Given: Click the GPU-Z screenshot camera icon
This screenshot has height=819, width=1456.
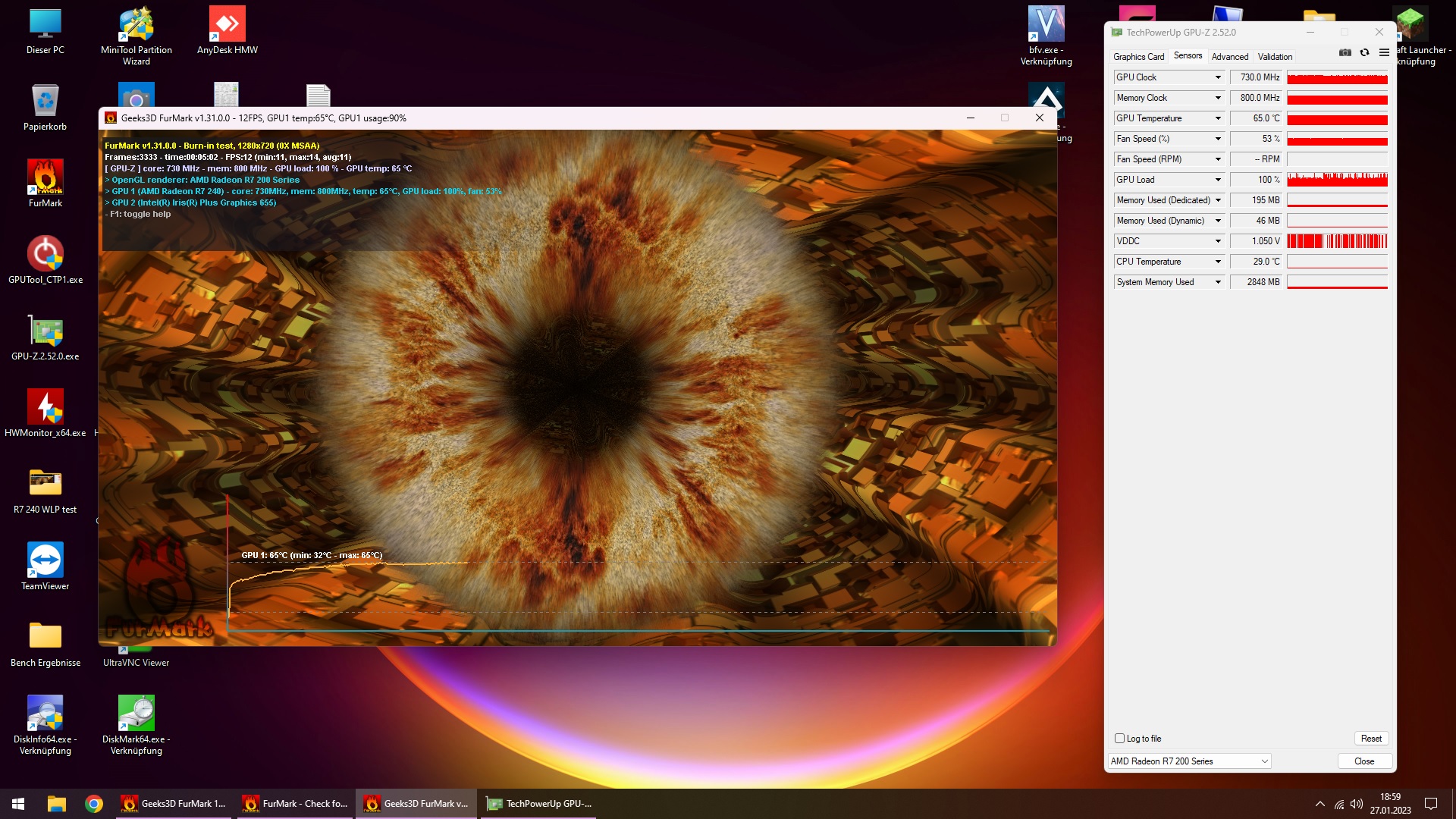Looking at the screenshot, I should (1345, 53).
